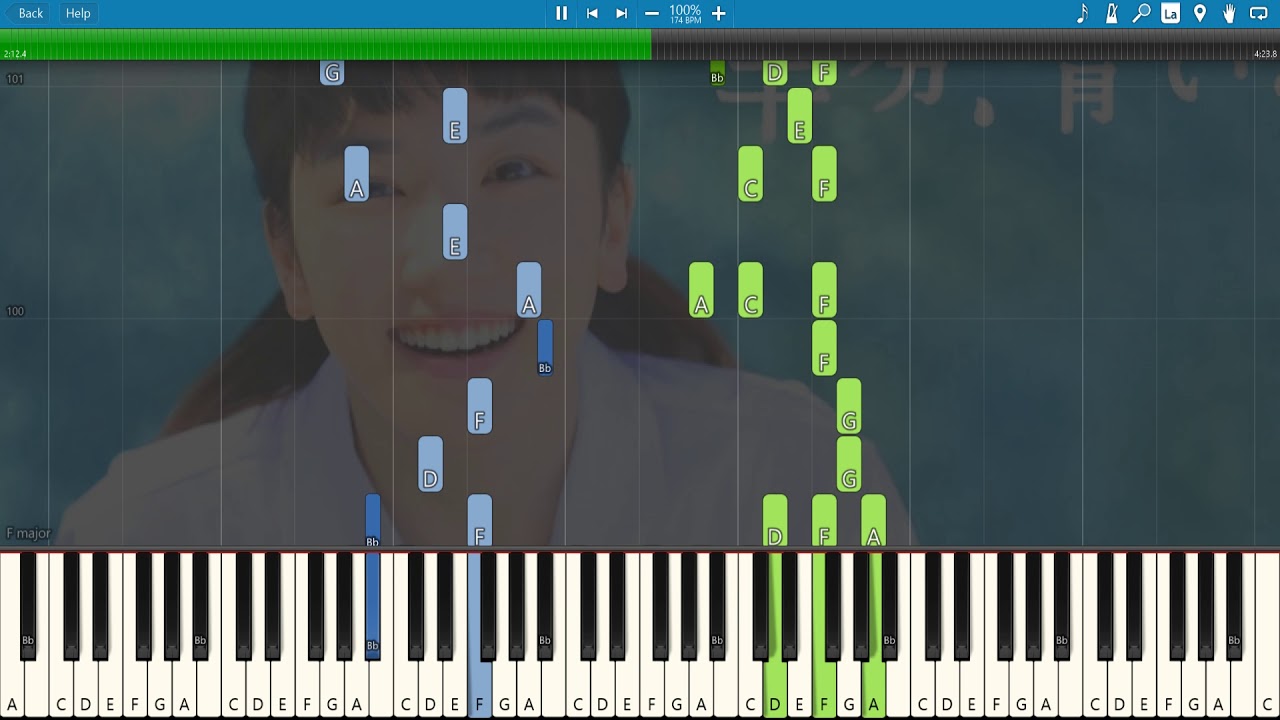Skip back to the previous section
1280x720 pixels.
pos(592,13)
